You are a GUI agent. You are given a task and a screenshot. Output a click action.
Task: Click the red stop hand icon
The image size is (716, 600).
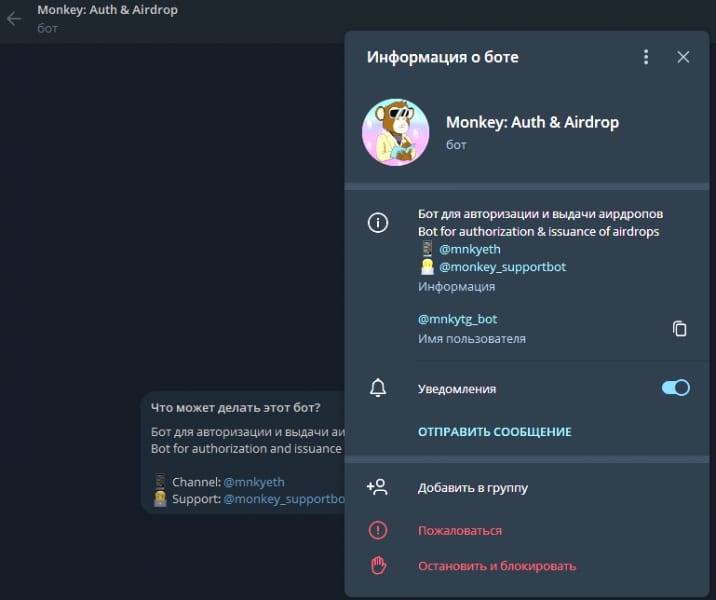coord(378,565)
